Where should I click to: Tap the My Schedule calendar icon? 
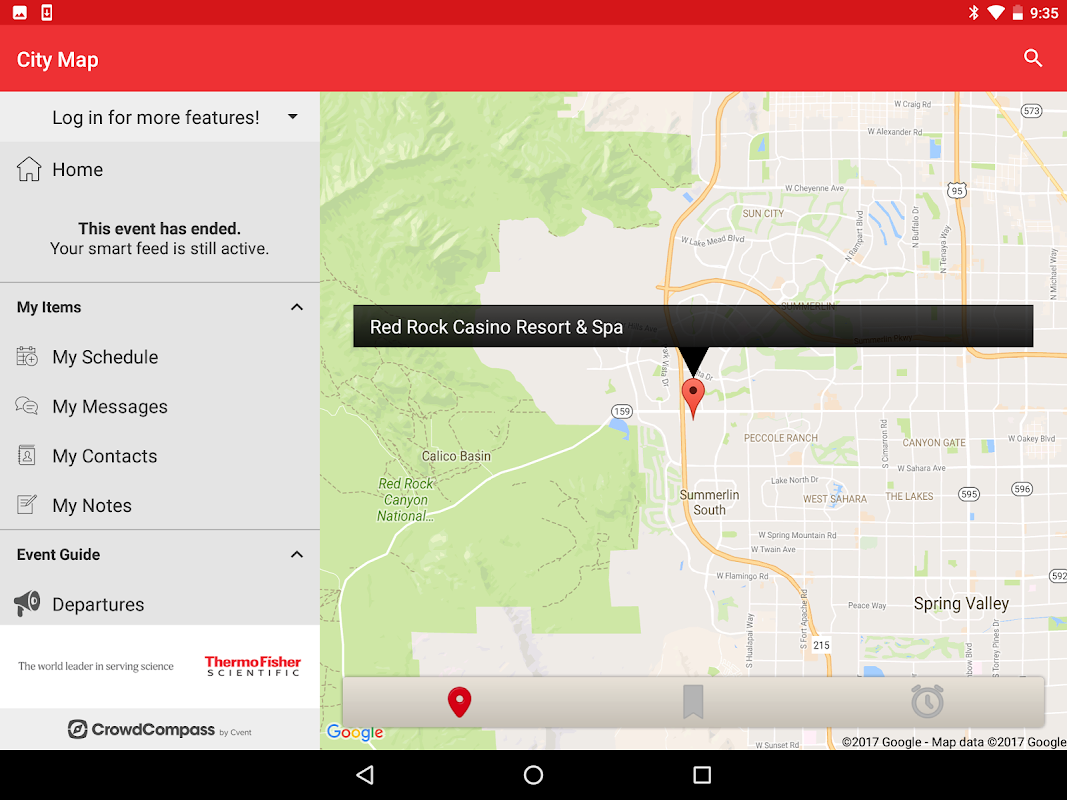27,356
